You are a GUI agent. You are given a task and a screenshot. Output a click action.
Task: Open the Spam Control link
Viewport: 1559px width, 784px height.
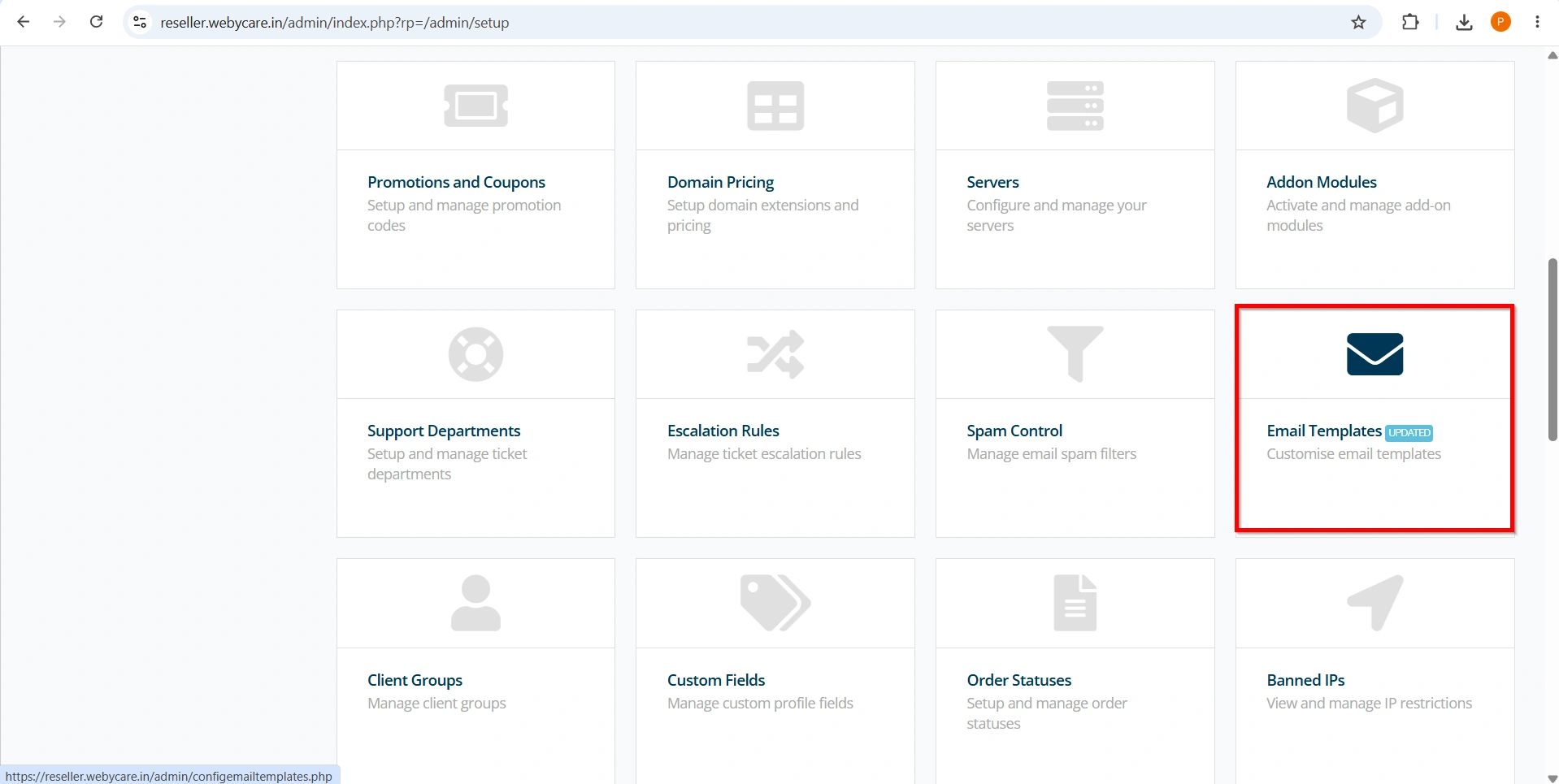pos(1014,431)
